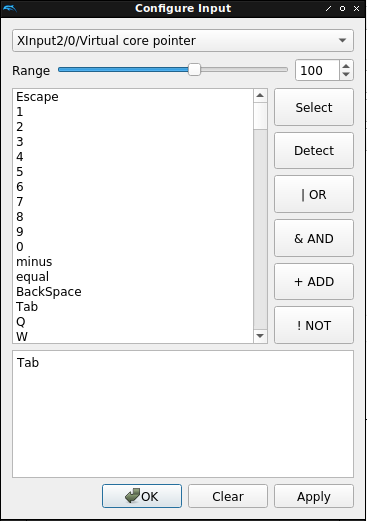
Task: Confirm with the OK button
Action: click(x=142, y=496)
